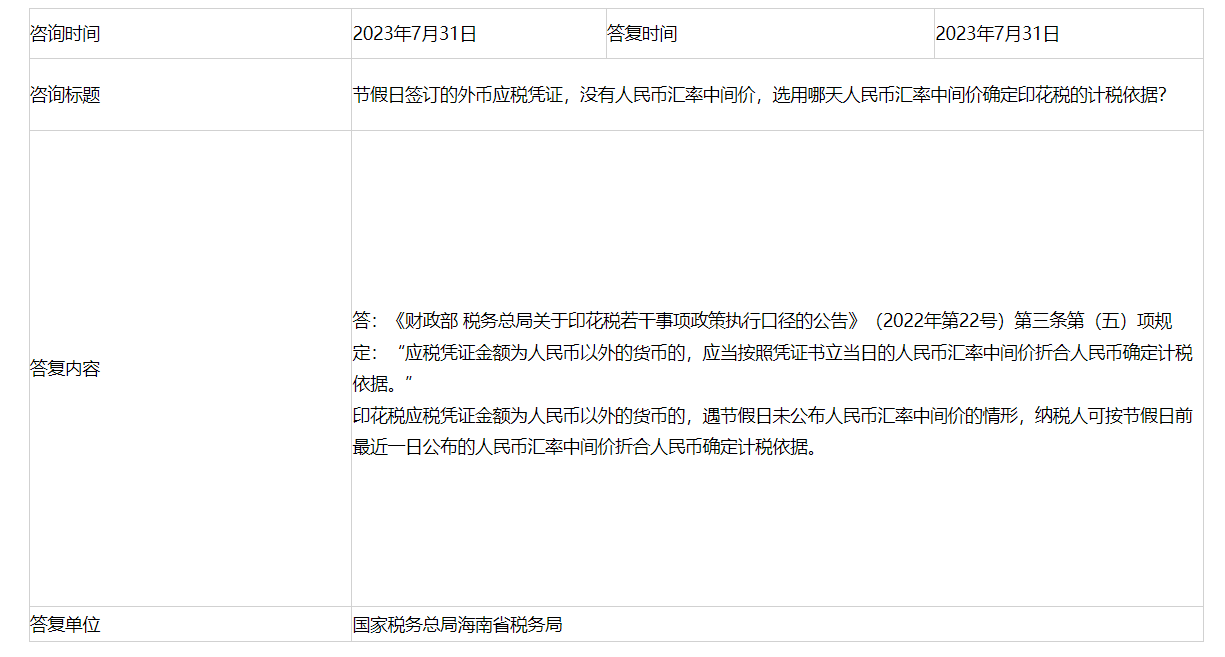
Task: Select the date beside 咨询时间
Action: pos(414,34)
